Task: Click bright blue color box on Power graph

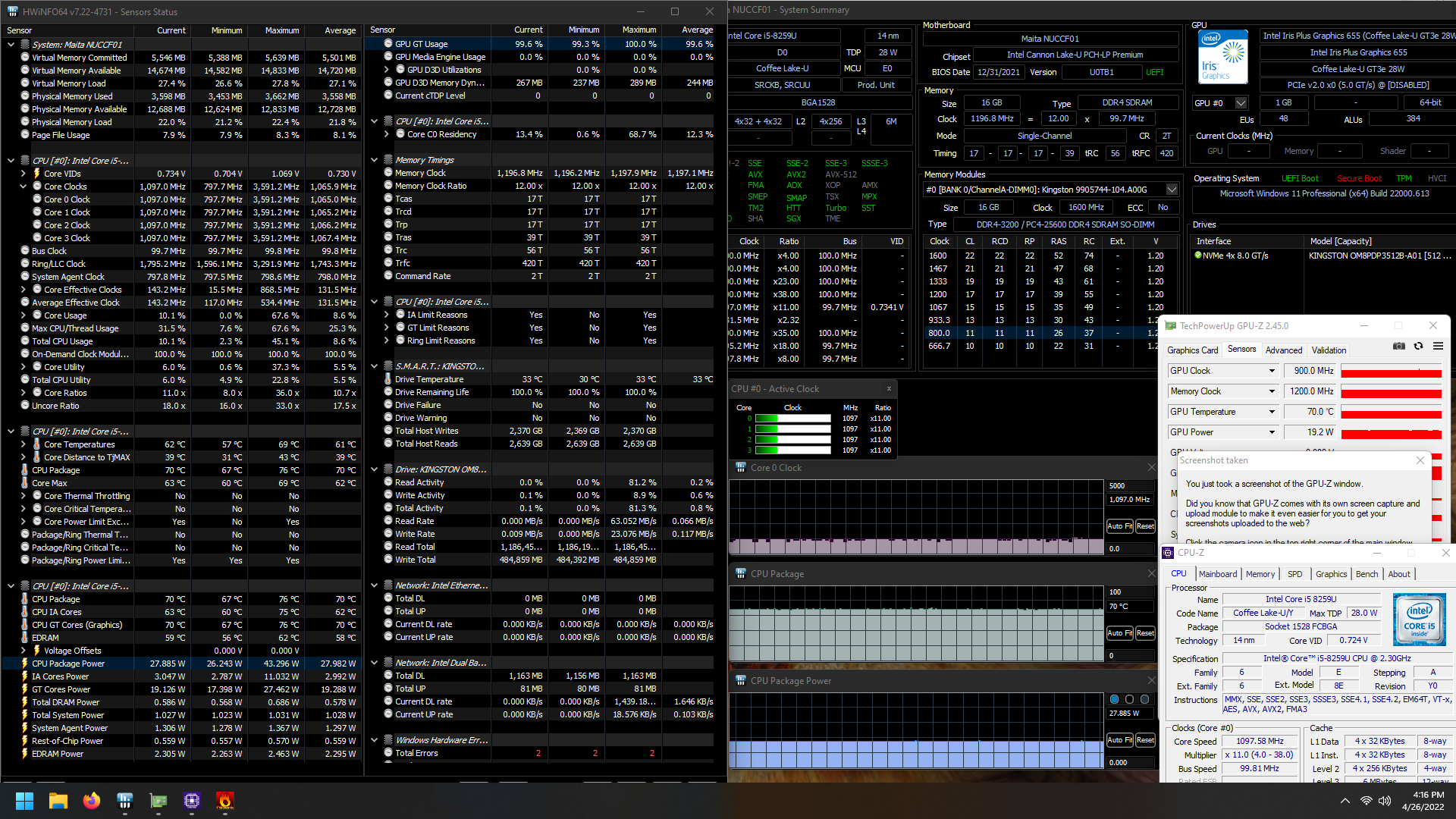Action: pos(1114,699)
